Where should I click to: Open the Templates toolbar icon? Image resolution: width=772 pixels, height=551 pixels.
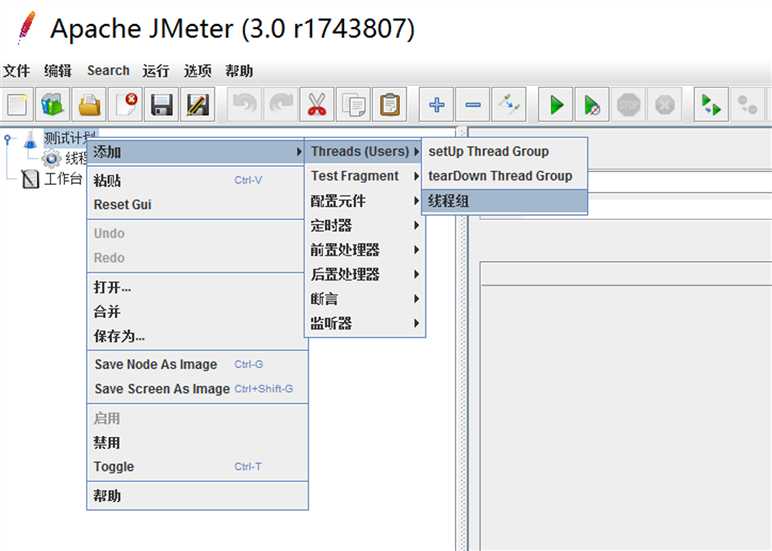click(x=53, y=104)
